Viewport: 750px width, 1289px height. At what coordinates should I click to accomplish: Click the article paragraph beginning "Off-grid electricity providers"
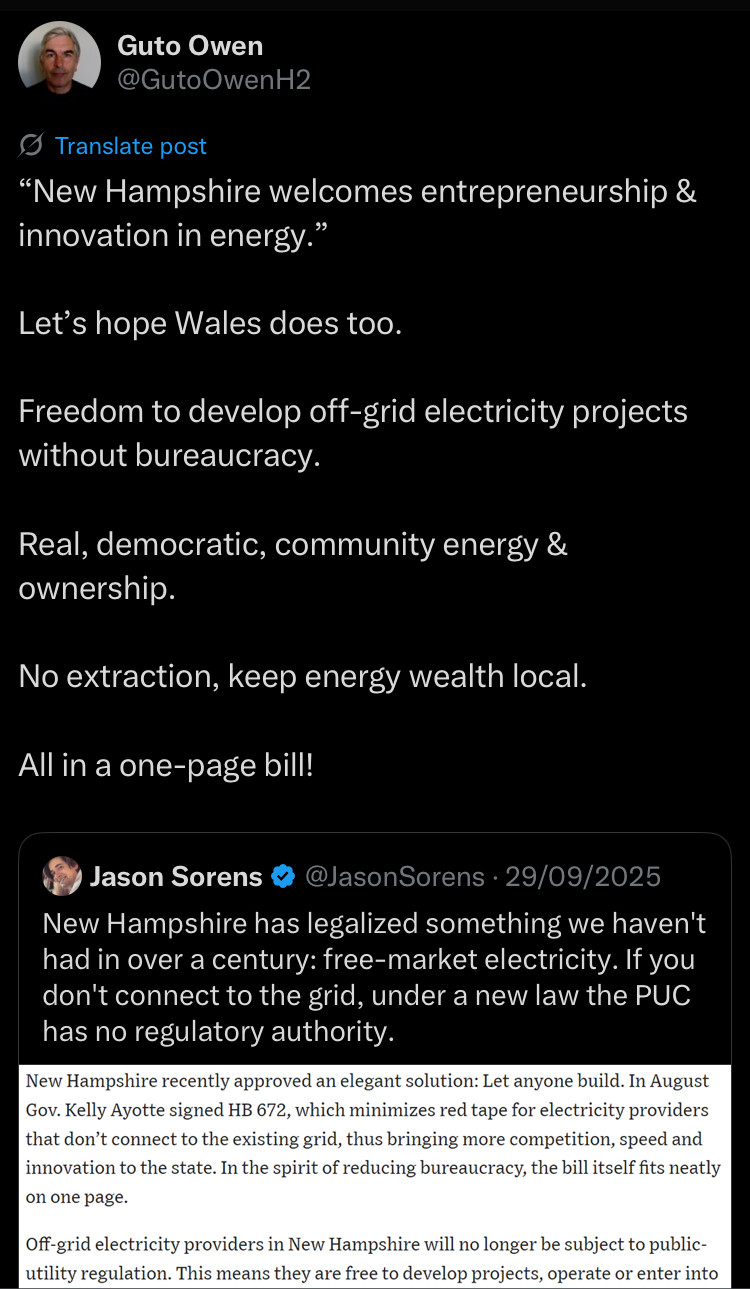click(366, 1258)
